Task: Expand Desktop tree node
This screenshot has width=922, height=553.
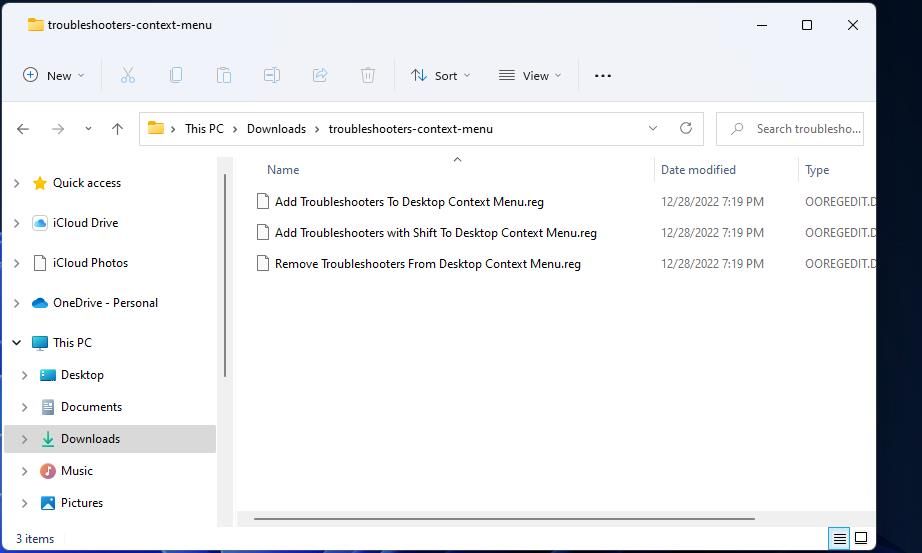Action: point(25,375)
